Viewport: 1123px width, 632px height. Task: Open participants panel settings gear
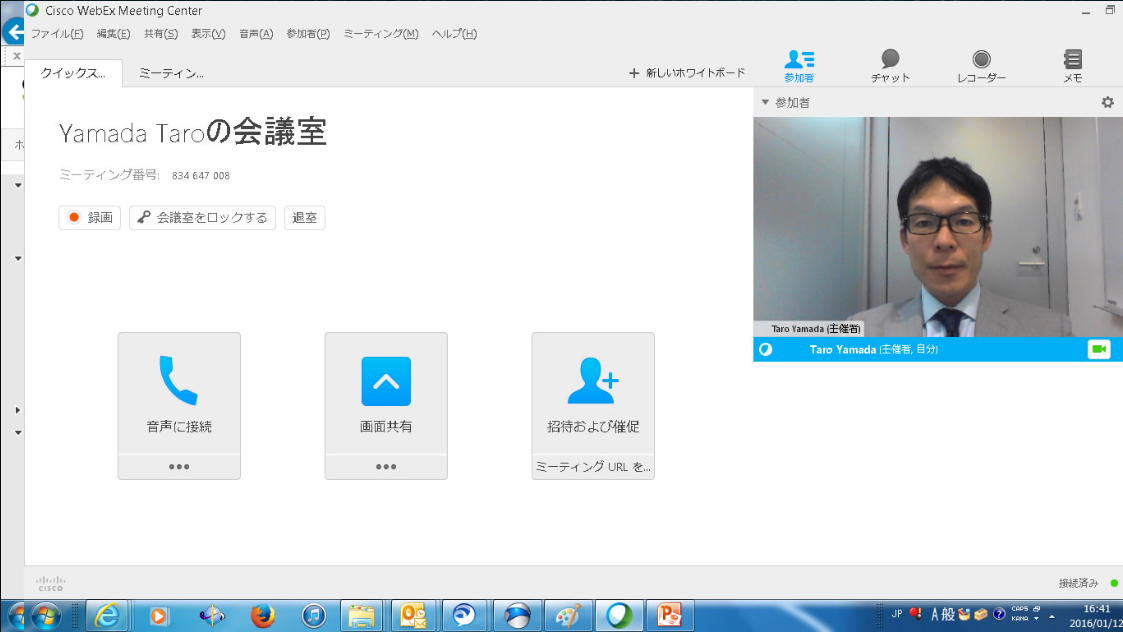coord(1107,102)
